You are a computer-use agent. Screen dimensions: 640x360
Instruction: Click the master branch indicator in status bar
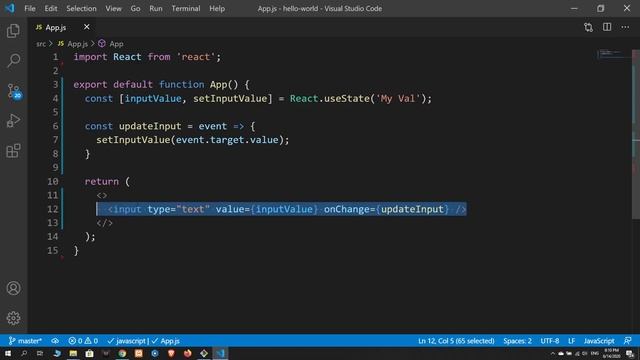pyautogui.click(x=25, y=341)
